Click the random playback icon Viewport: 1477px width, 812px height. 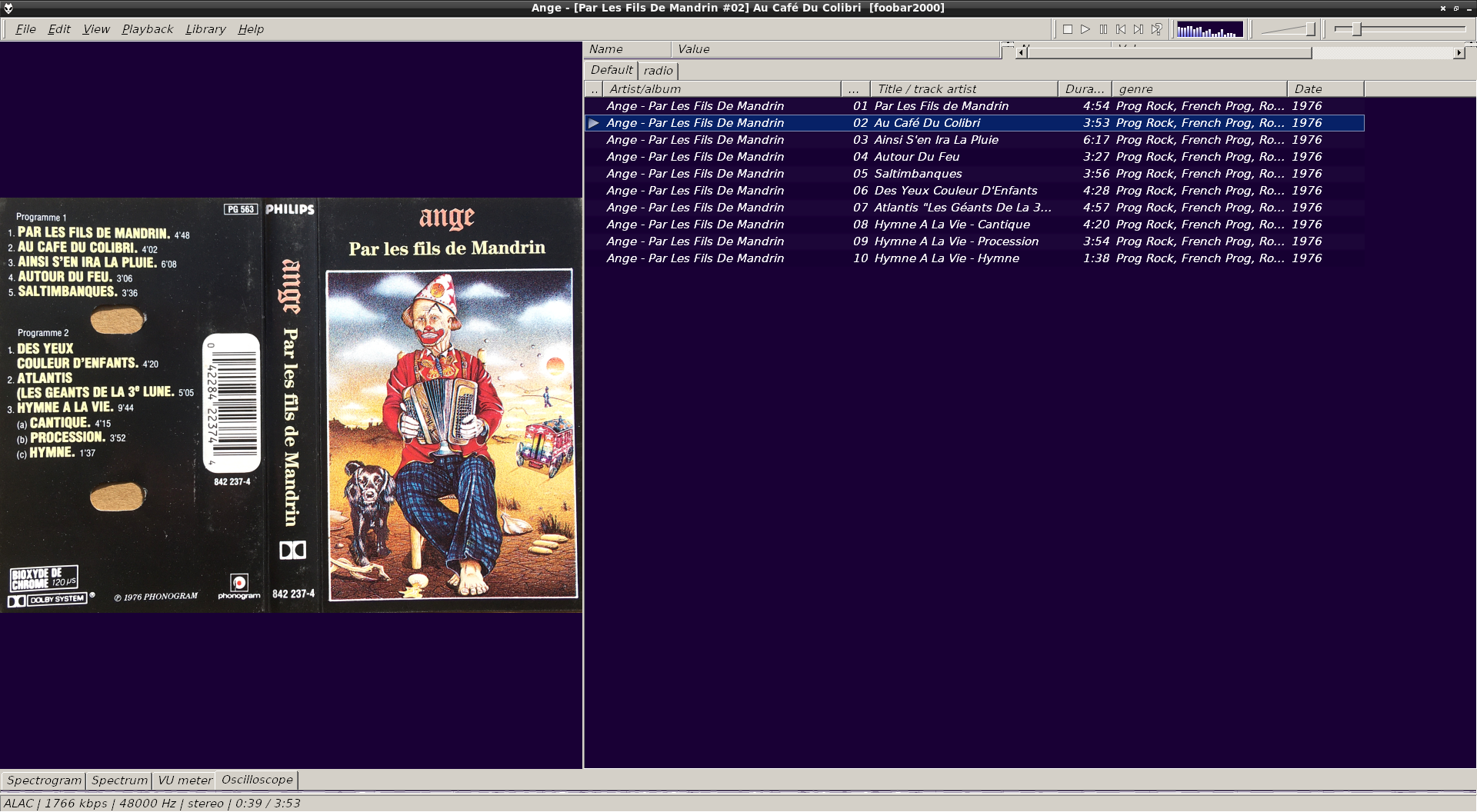(x=1156, y=29)
